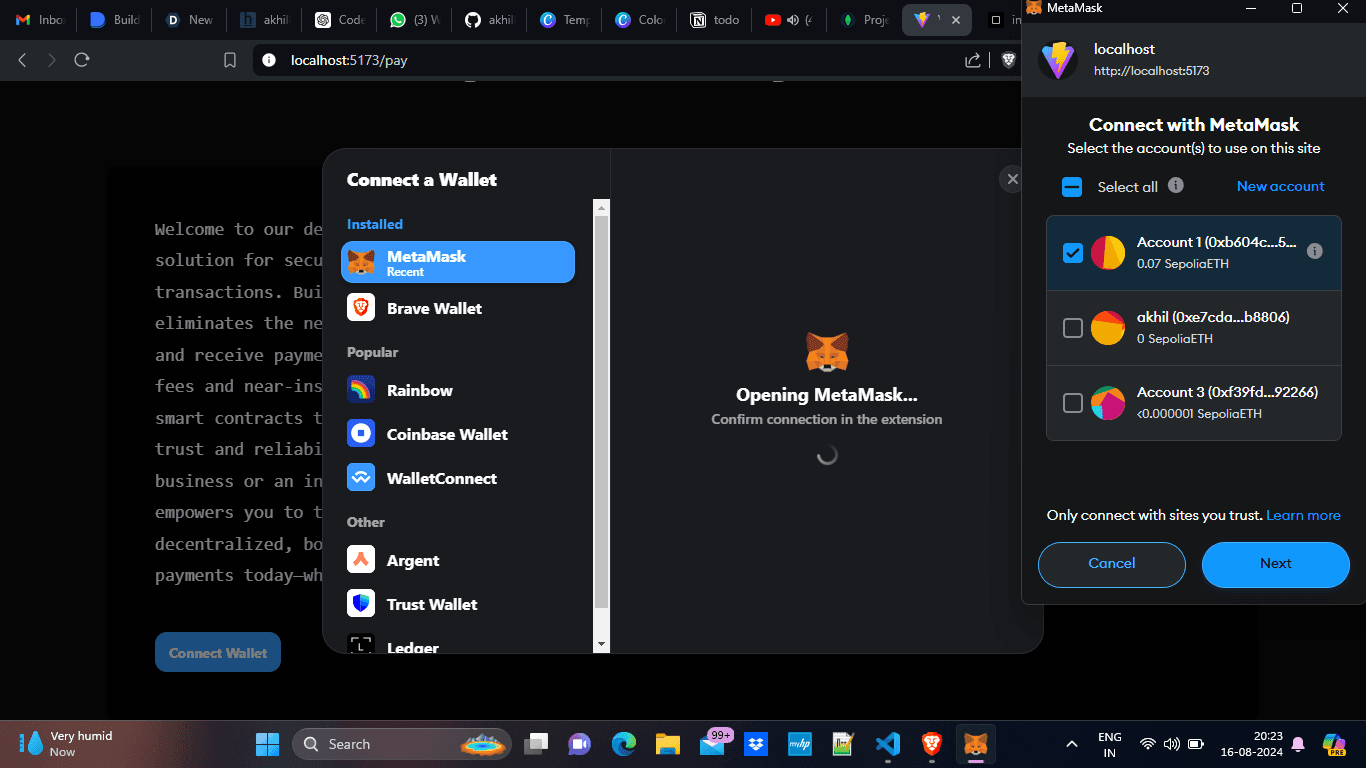Select the Ledger wallet entry
This screenshot has height=768, width=1366.
[458, 645]
